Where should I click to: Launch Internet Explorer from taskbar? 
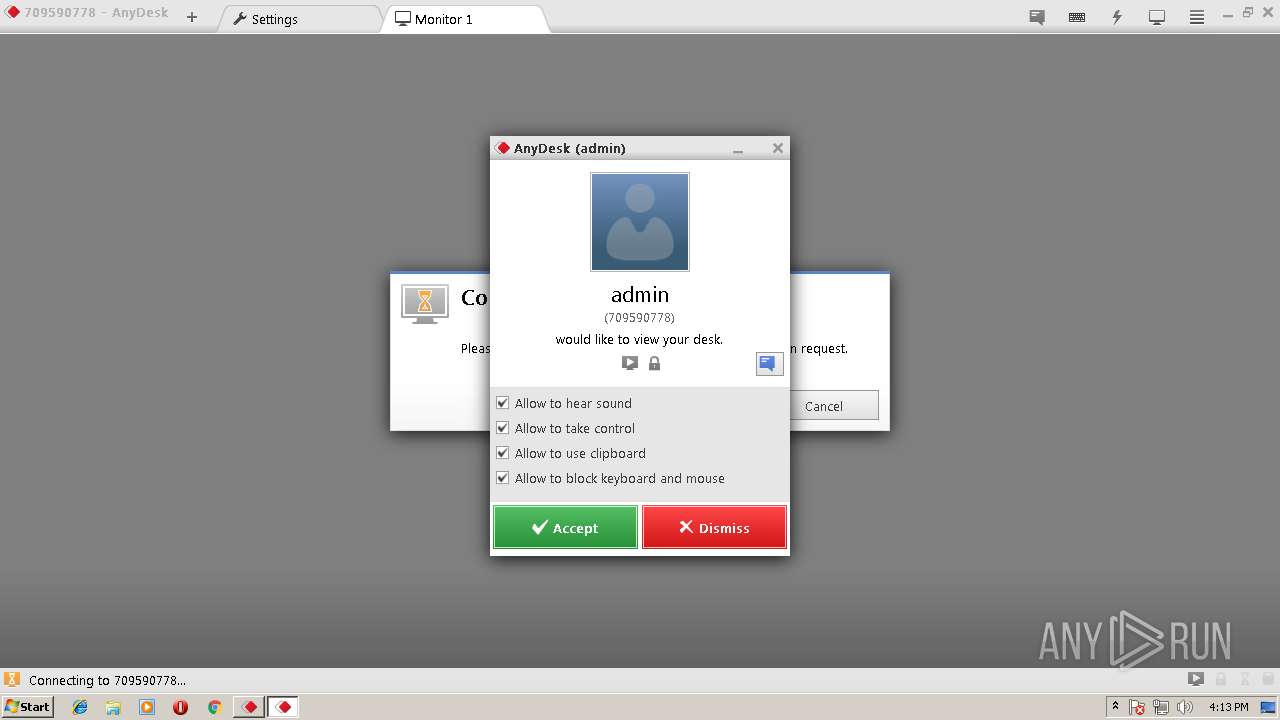[80, 707]
